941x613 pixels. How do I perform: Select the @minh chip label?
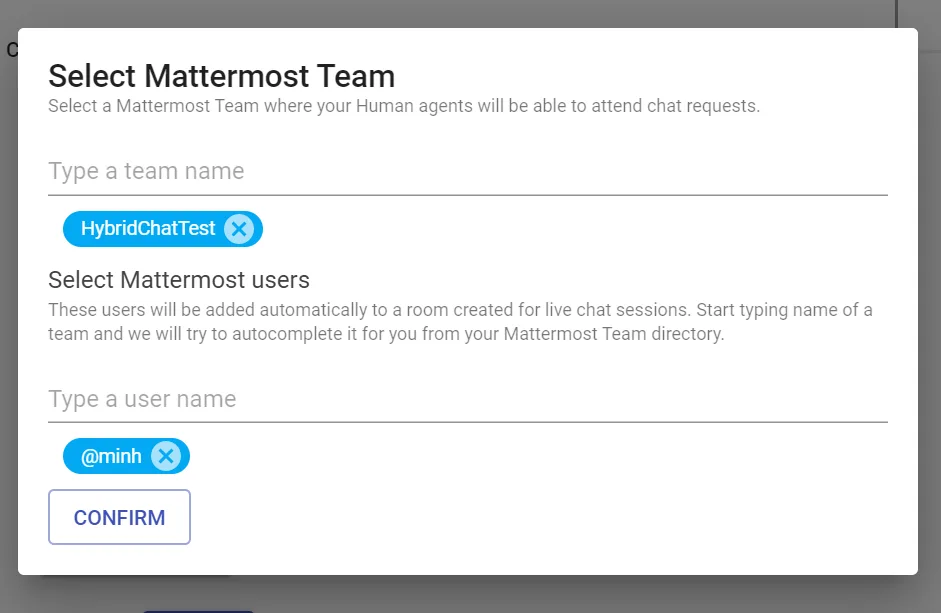point(111,456)
